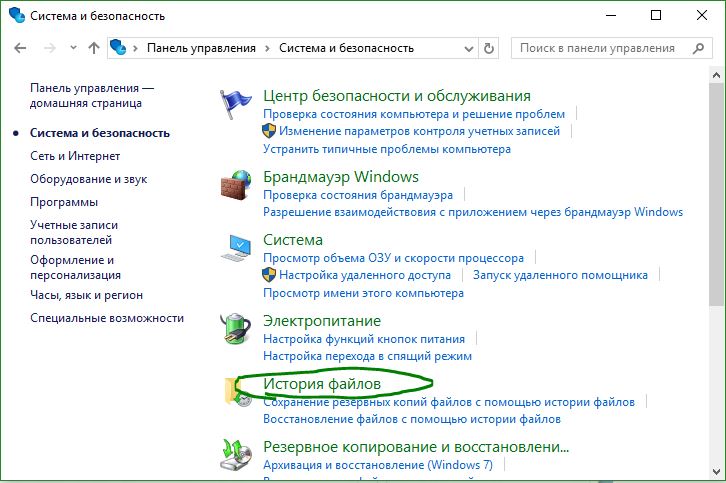Viewport: 726px width, 483px height.
Task: Select Программы category in left pane
Action: pos(64,202)
